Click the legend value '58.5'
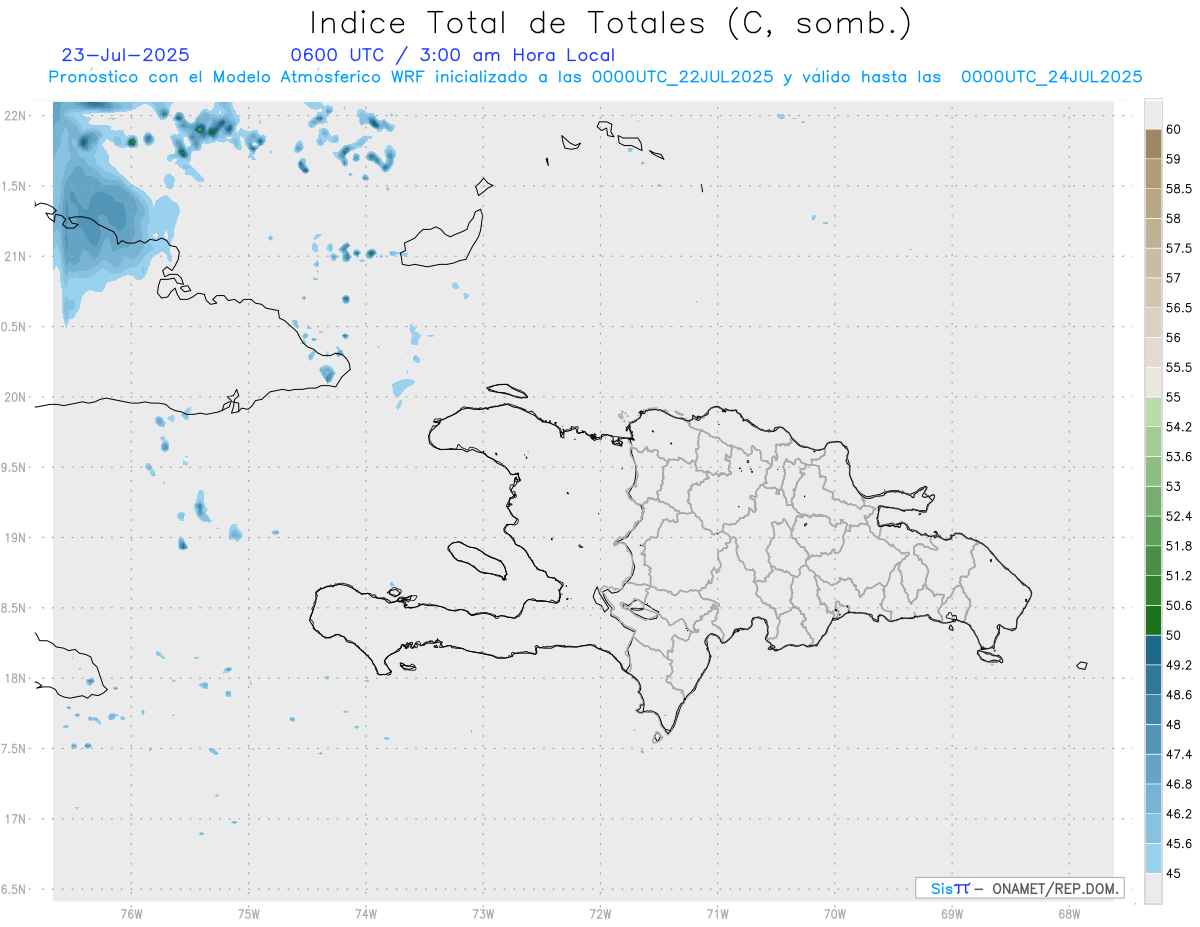The image size is (1200, 927). coord(1178,188)
